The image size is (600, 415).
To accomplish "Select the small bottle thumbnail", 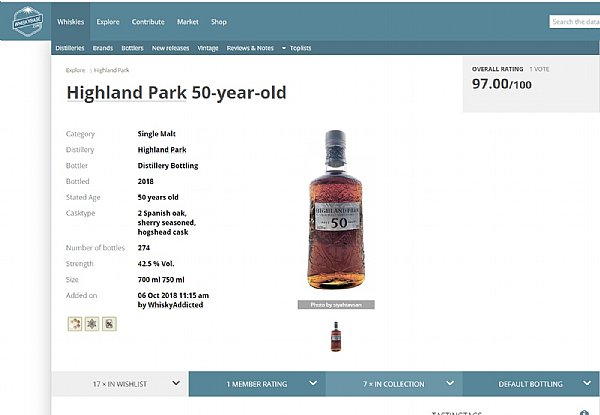I will [x=336, y=337].
